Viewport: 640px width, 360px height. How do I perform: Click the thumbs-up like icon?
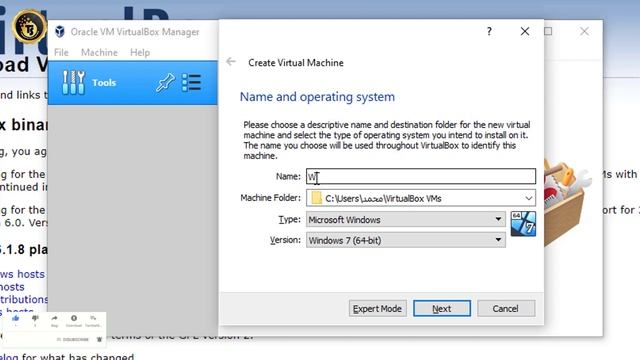[x=16, y=318]
